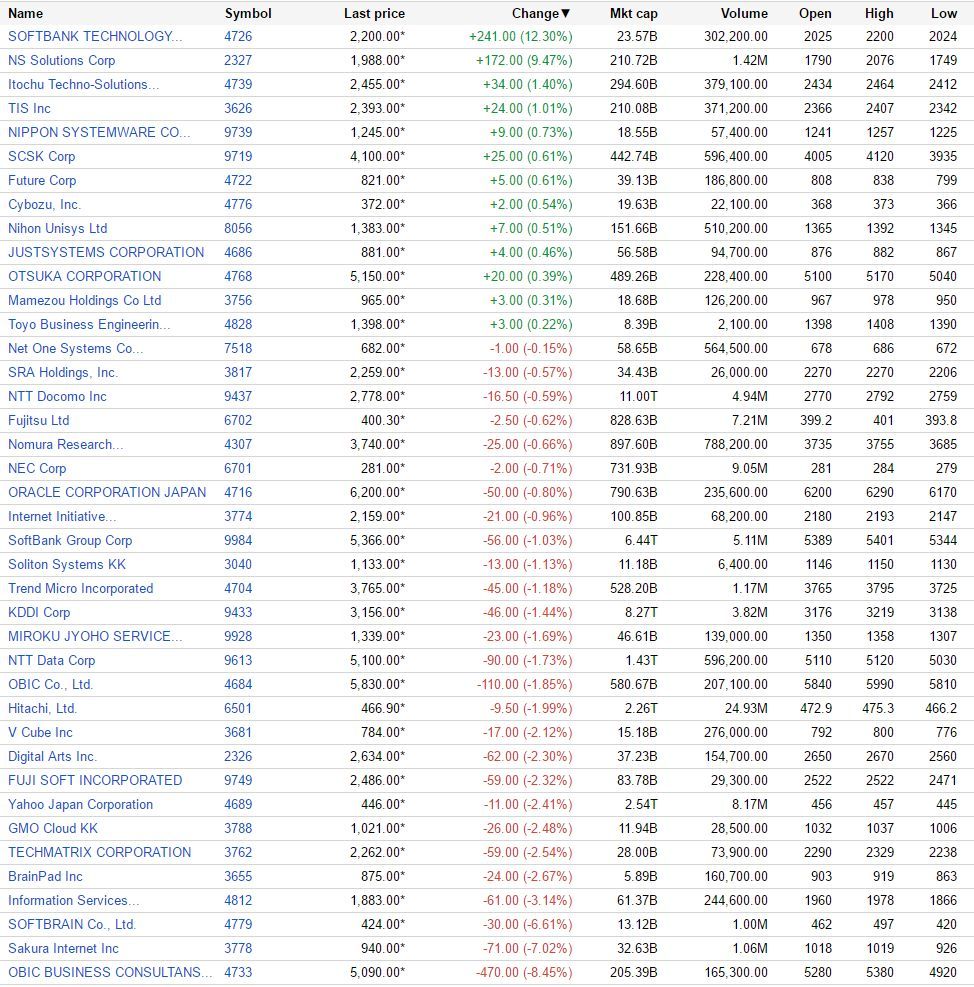This screenshot has width=974, height=987.
Task: Open KDDI Corp link
Action: [39, 612]
